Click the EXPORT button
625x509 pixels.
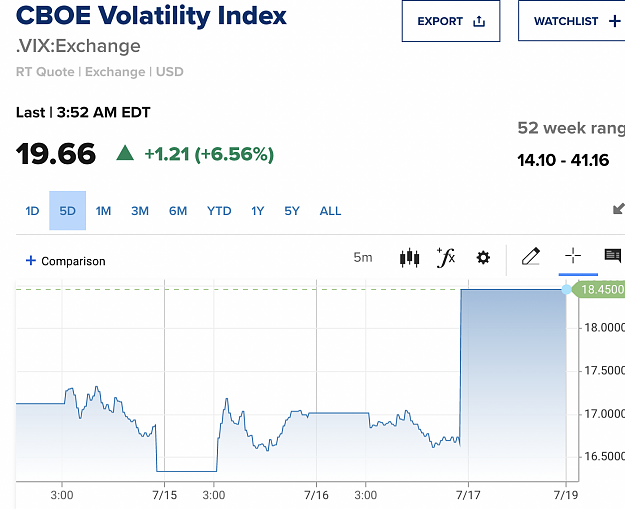pos(451,21)
